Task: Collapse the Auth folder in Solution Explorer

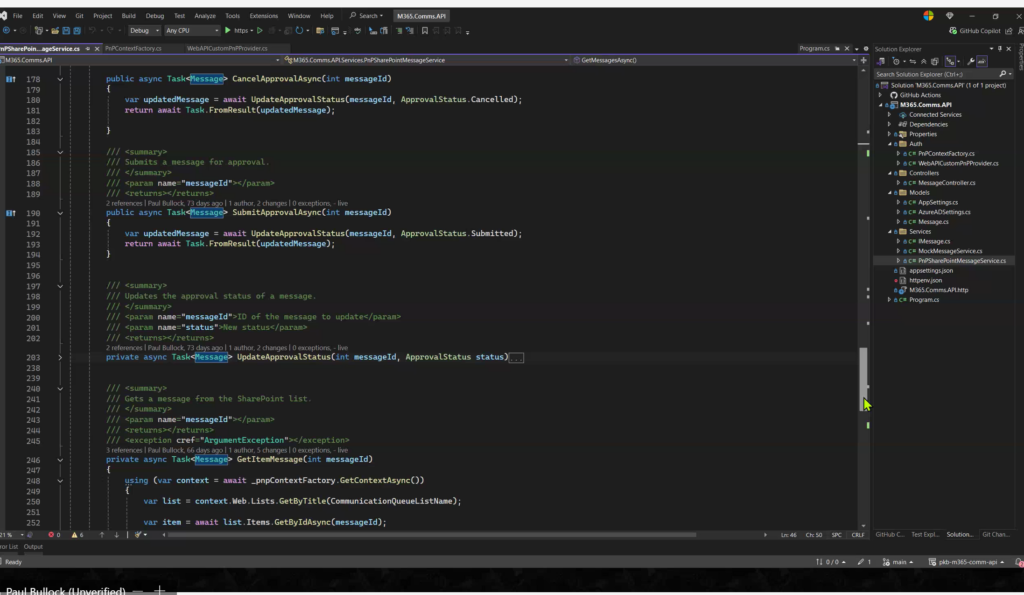Action: (889, 144)
